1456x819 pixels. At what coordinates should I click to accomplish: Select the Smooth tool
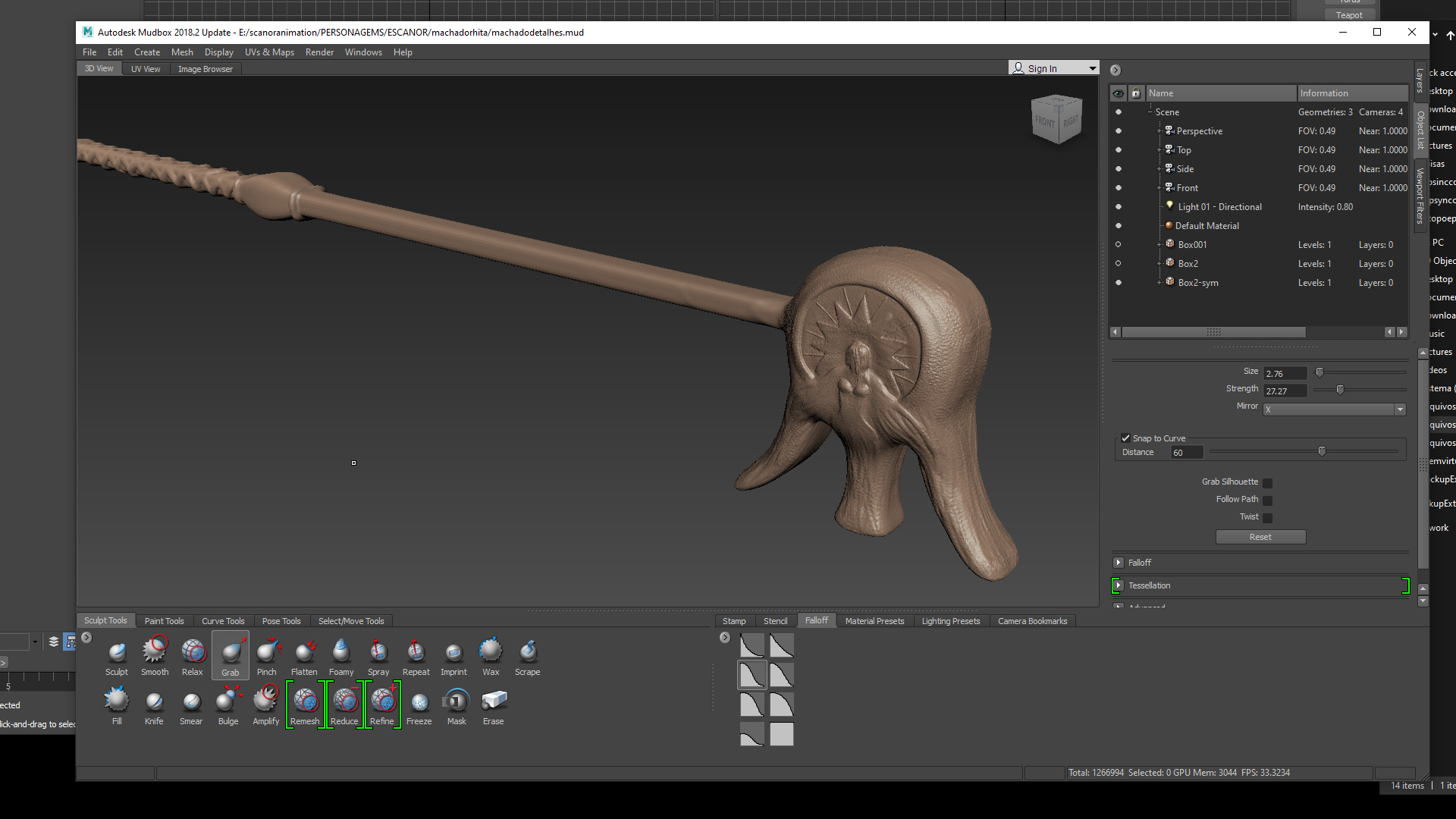tap(155, 657)
